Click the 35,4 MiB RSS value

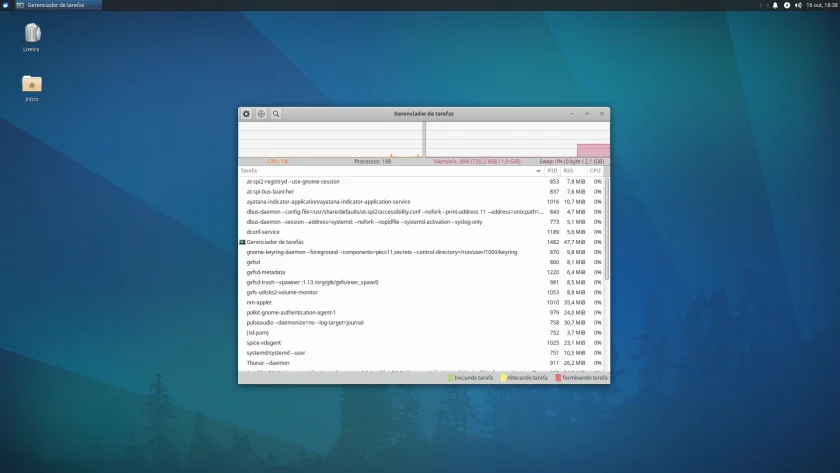pos(574,303)
